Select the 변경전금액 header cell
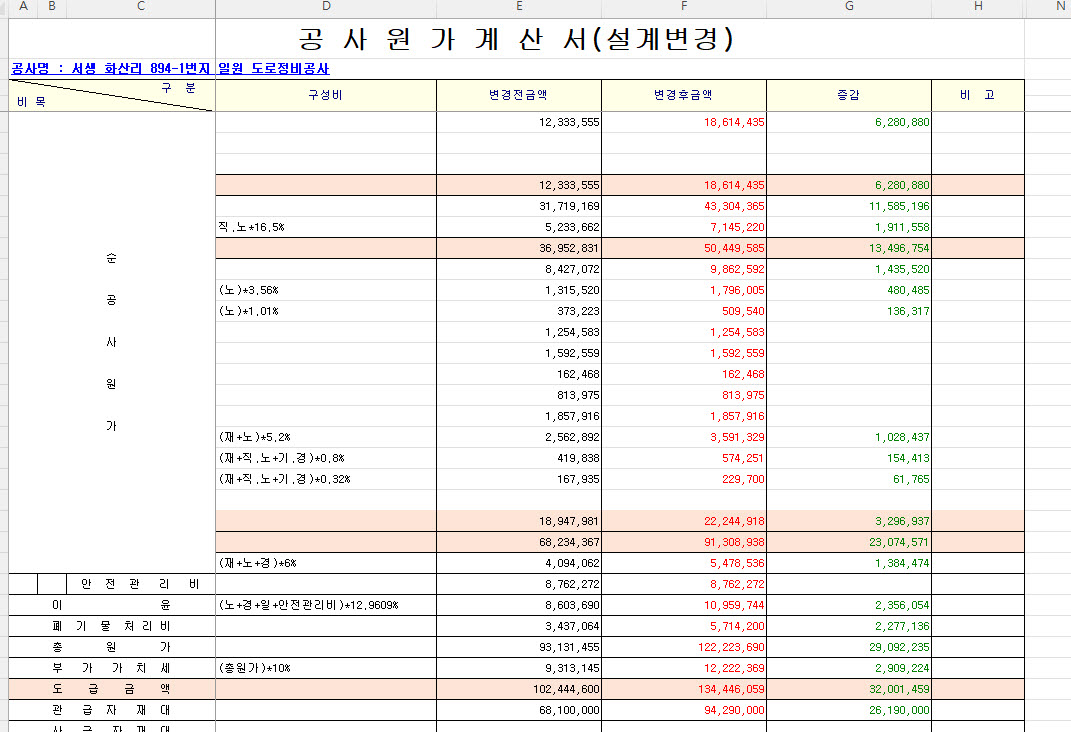This screenshot has width=1071, height=732. 518,95
